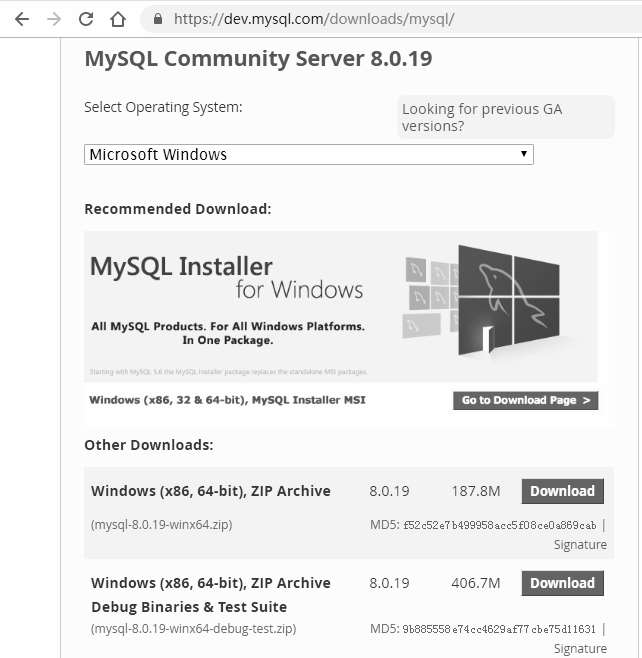The image size is (642, 658).
Task: Reload the page with the refresh icon
Action: 86,19
